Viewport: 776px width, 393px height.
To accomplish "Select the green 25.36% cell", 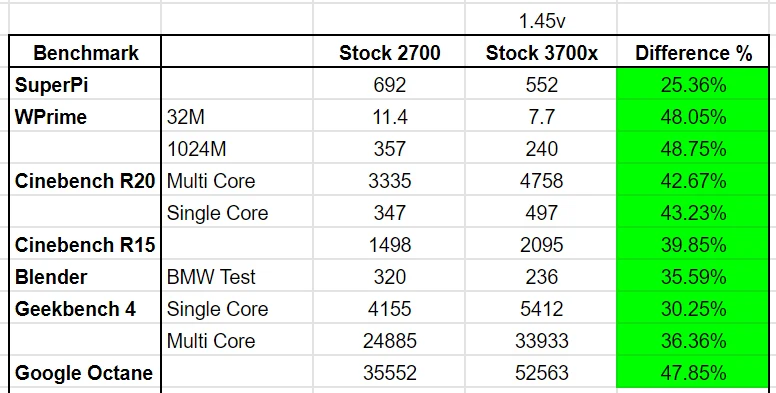I will point(693,85).
